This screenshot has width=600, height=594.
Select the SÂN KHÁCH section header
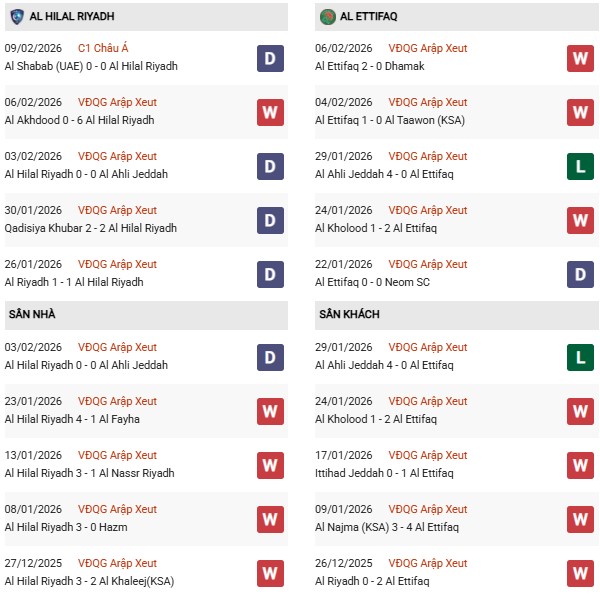point(350,314)
